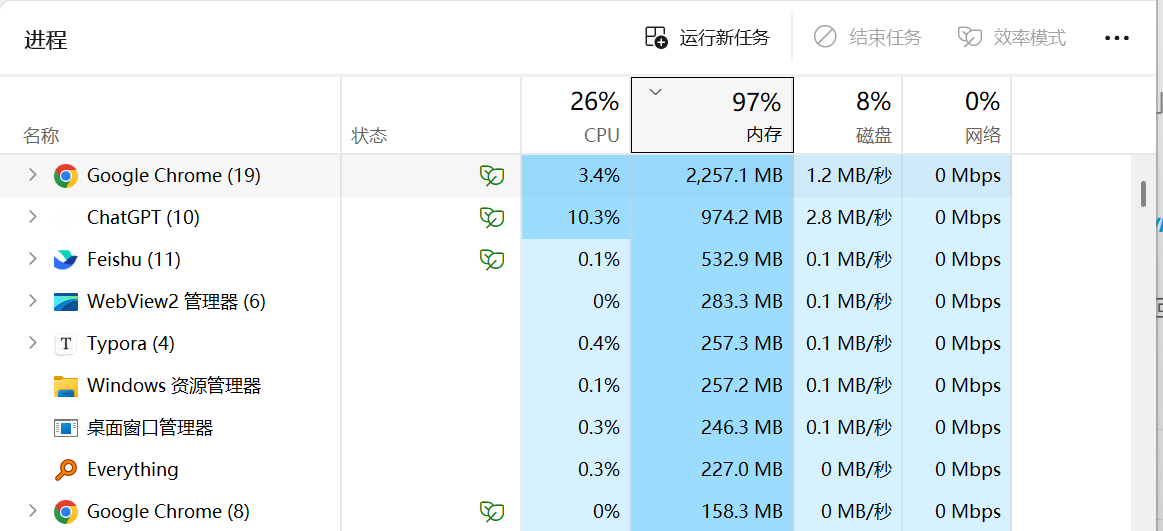The width and height of the screenshot is (1163, 531).
Task: Click the 2.8 MB/秒 disk value
Action: click(848, 218)
